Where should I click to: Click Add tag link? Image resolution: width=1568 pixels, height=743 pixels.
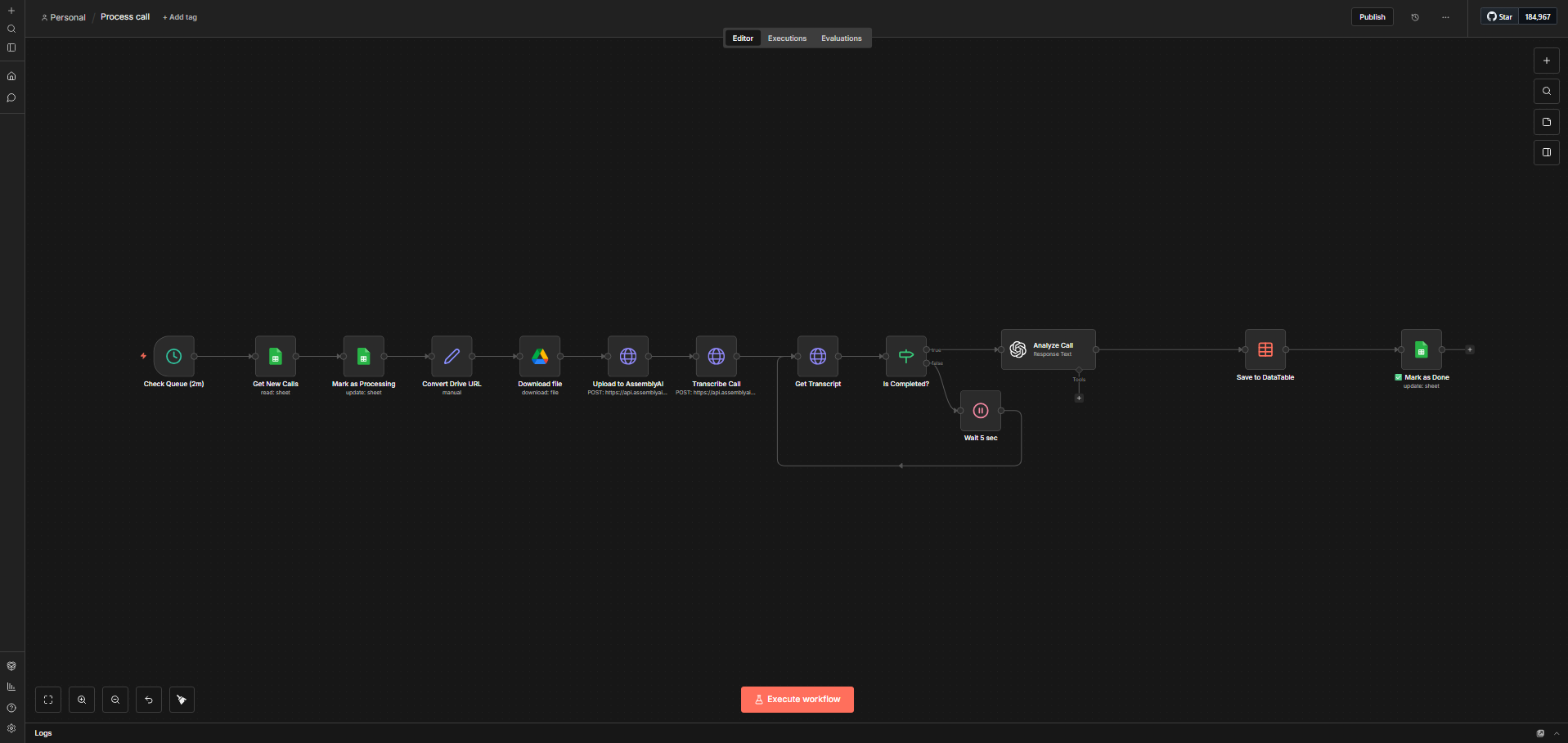pyautogui.click(x=180, y=17)
